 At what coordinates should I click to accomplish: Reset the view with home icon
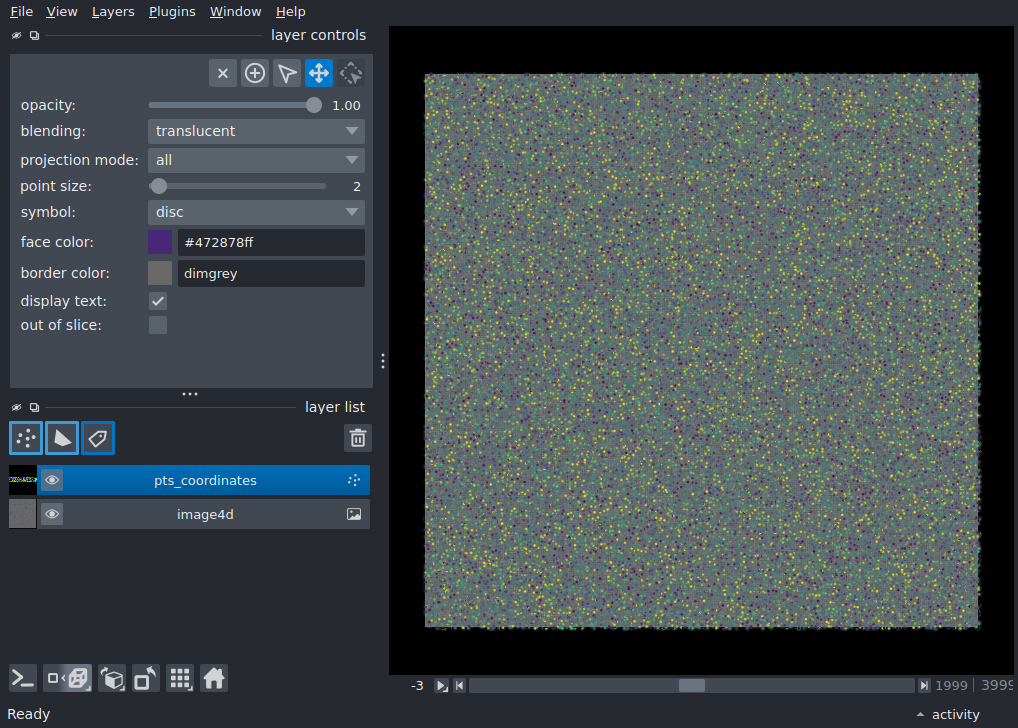[x=214, y=679]
